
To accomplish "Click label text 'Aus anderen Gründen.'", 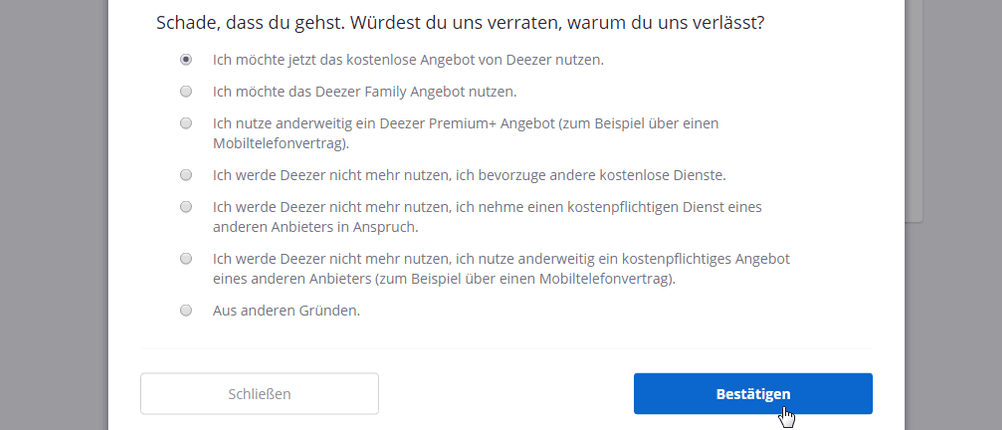I will (286, 310).
